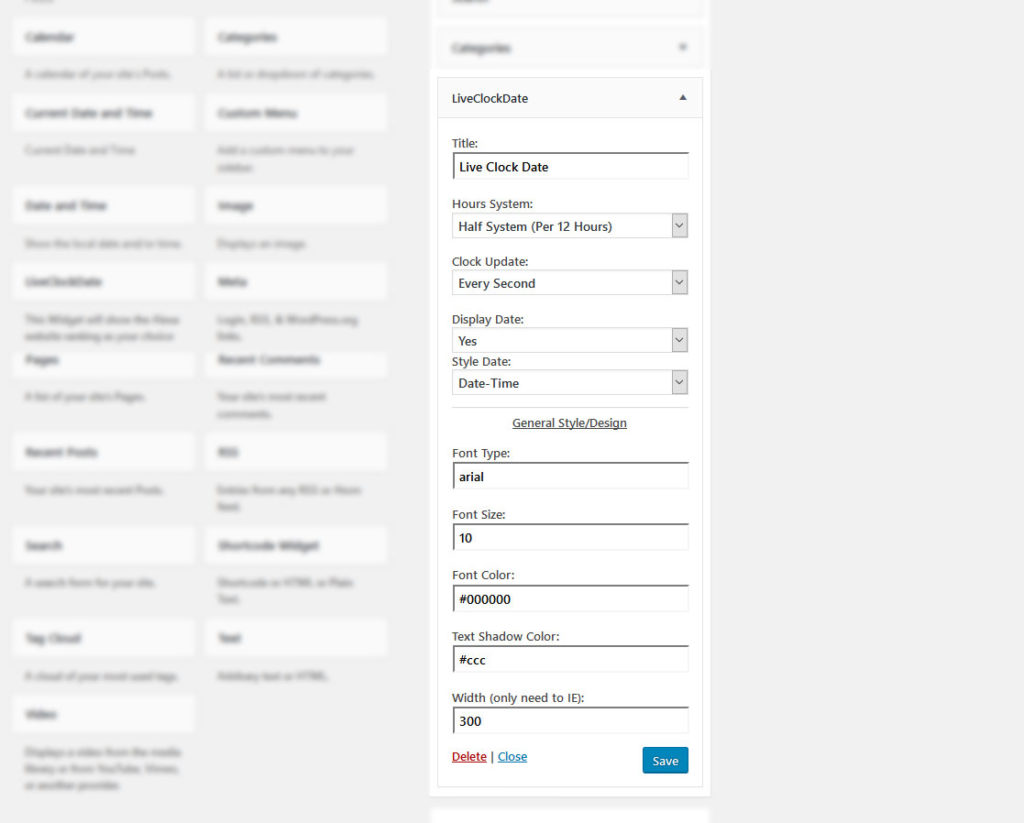This screenshot has width=1024, height=823.
Task: Open the Hours System dropdown
Action: click(x=570, y=226)
